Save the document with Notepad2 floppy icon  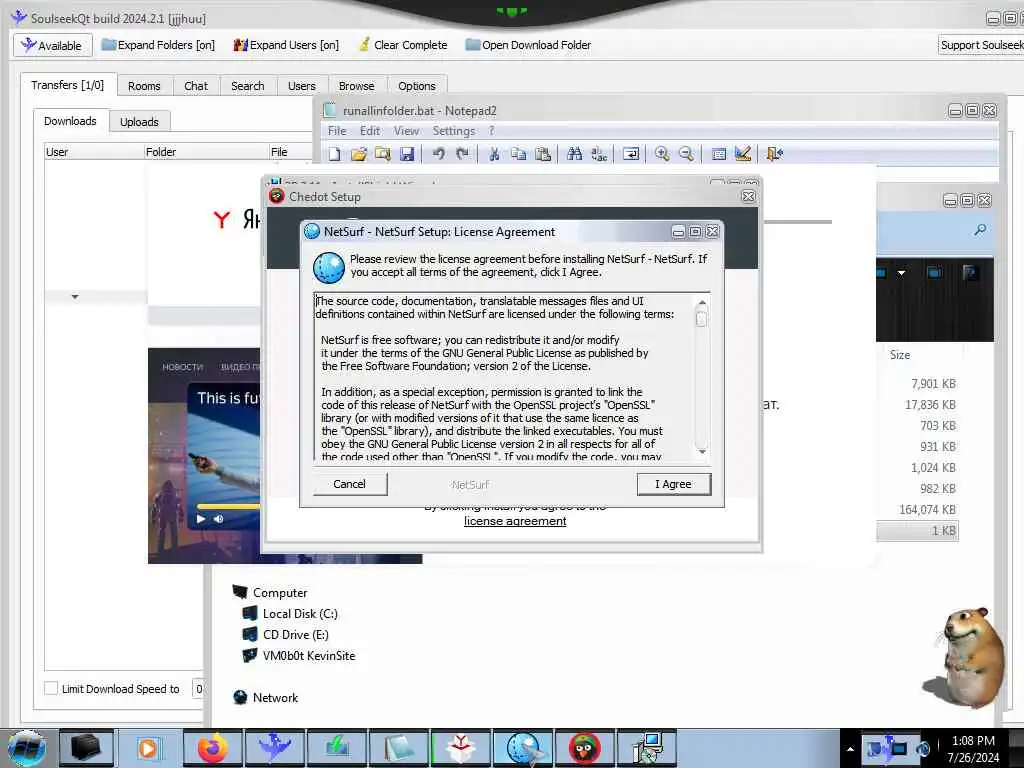tap(407, 154)
